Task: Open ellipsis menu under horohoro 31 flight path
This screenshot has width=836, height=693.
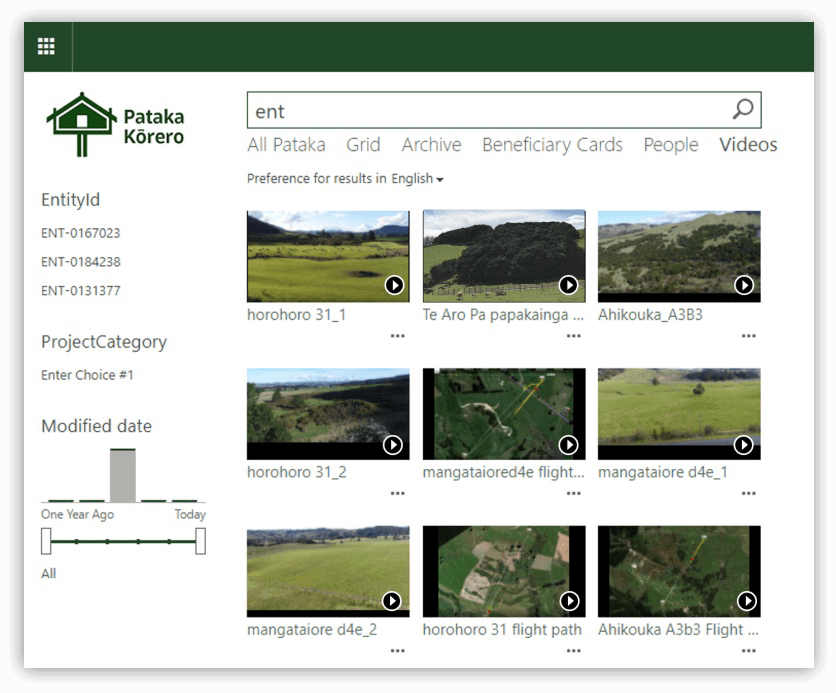Action: pos(574,650)
